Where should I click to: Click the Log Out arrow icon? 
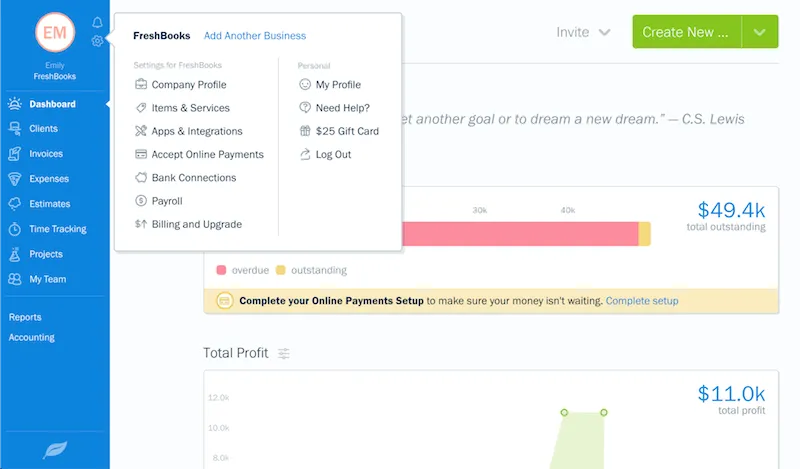click(305, 155)
